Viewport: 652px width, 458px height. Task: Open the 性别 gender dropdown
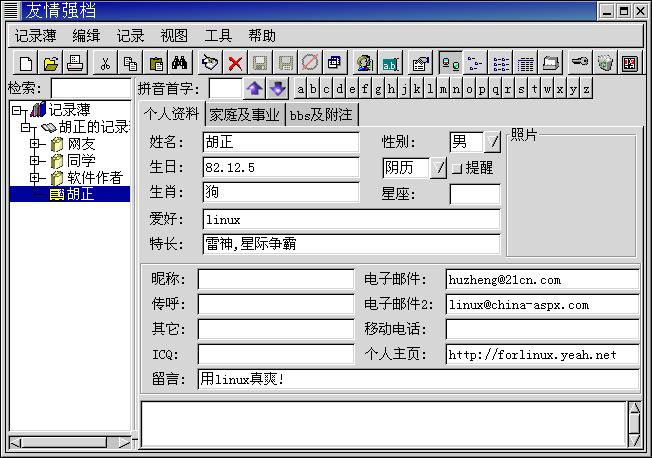click(493, 142)
